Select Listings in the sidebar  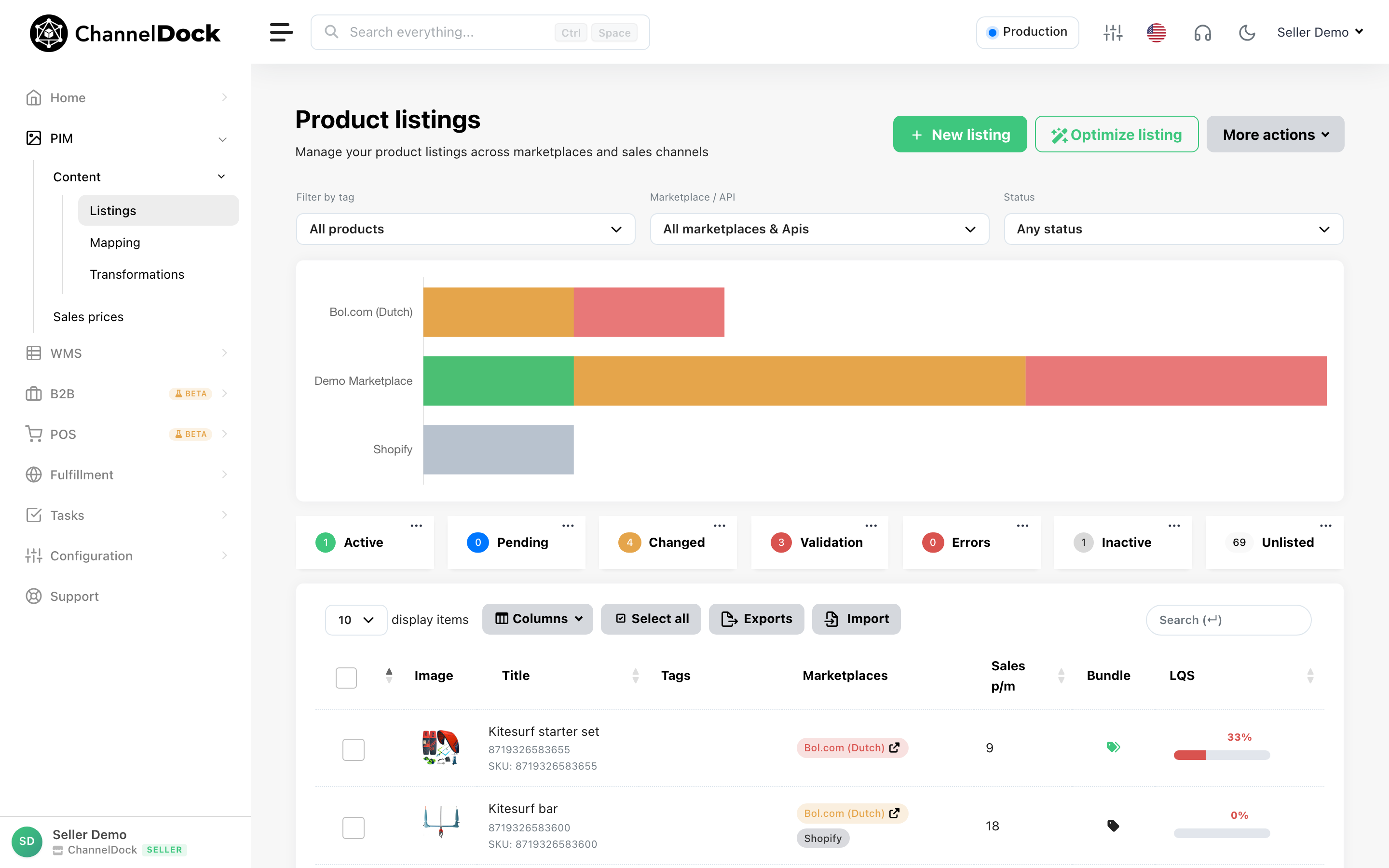(x=158, y=211)
